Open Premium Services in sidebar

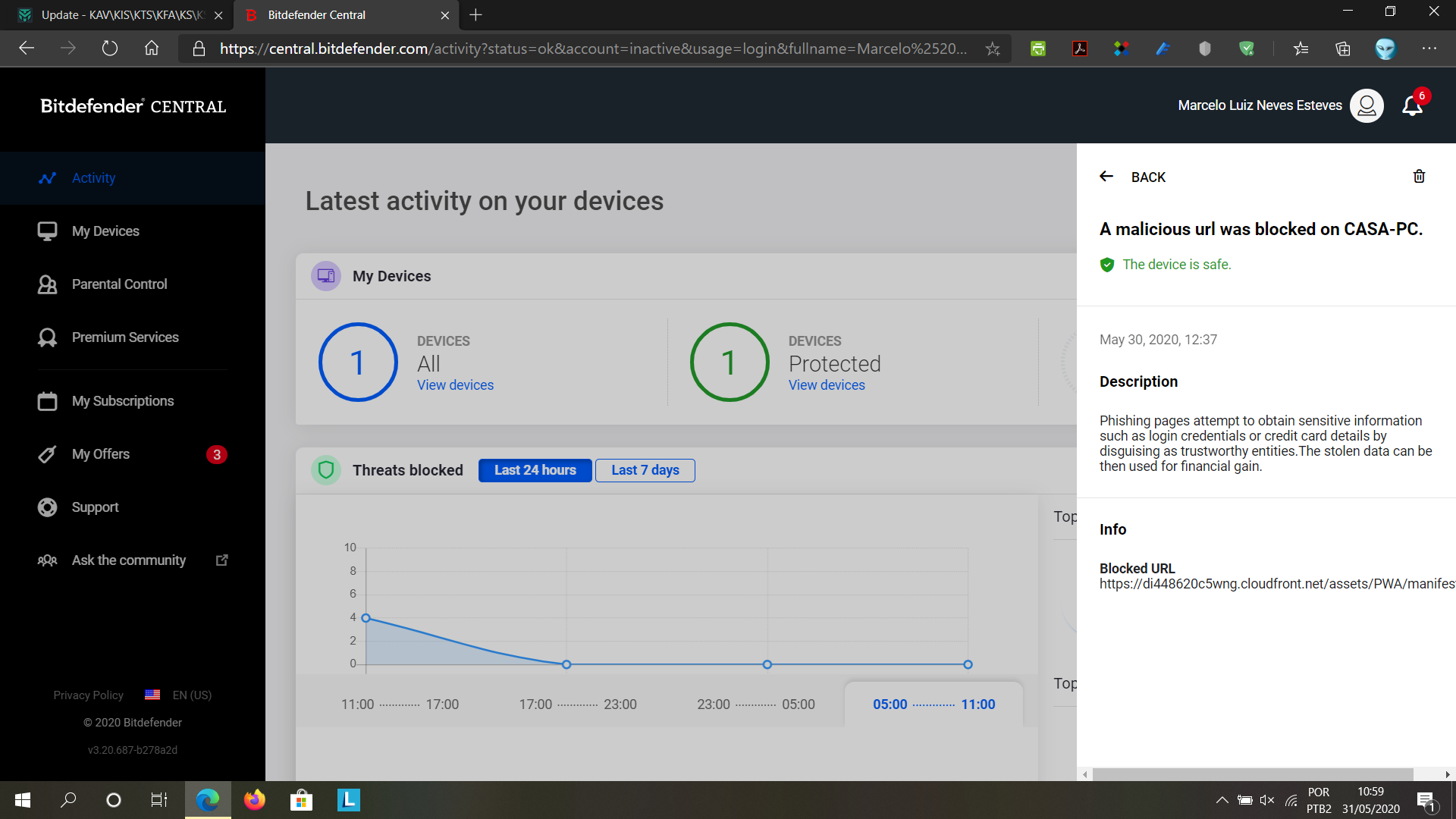[x=125, y=337]
